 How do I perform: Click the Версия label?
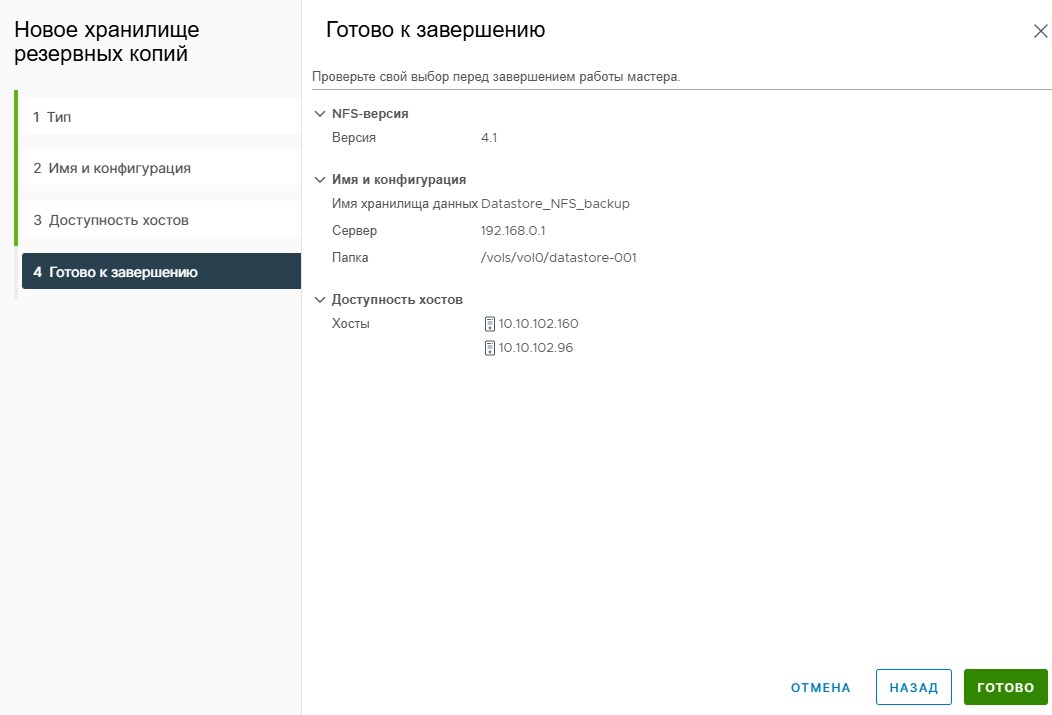354,138
